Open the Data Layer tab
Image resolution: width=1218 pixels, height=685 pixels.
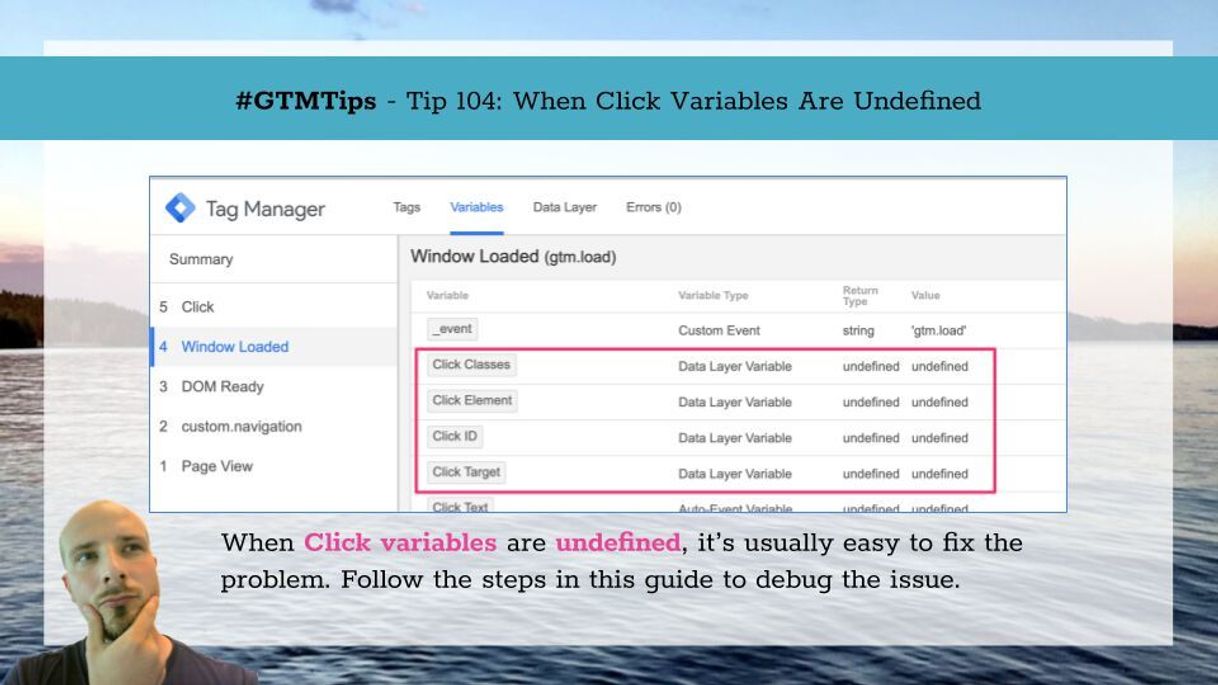click(x=564, y=207)
